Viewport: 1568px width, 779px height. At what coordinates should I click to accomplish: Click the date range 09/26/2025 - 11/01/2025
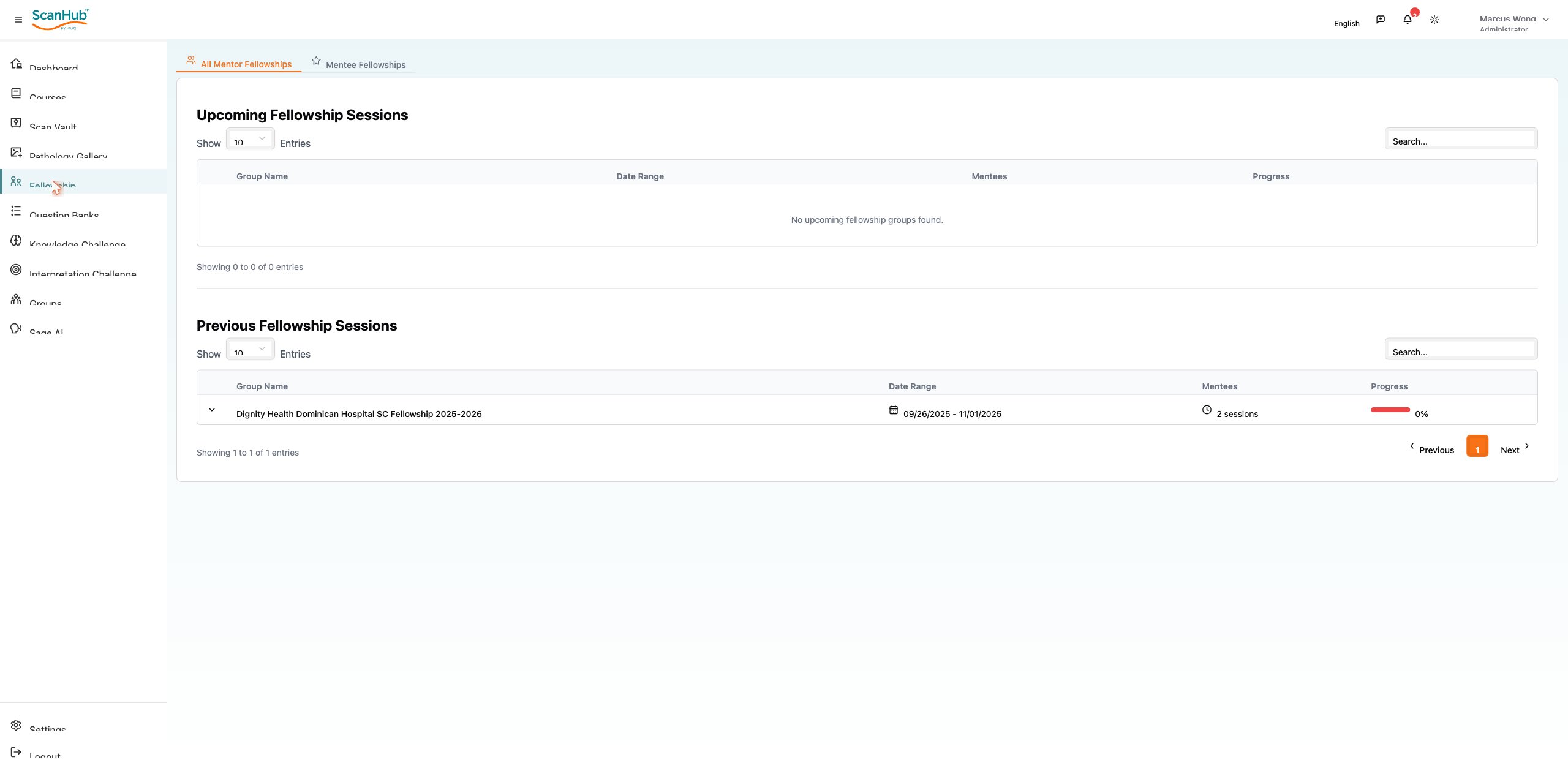coord(952,414)
